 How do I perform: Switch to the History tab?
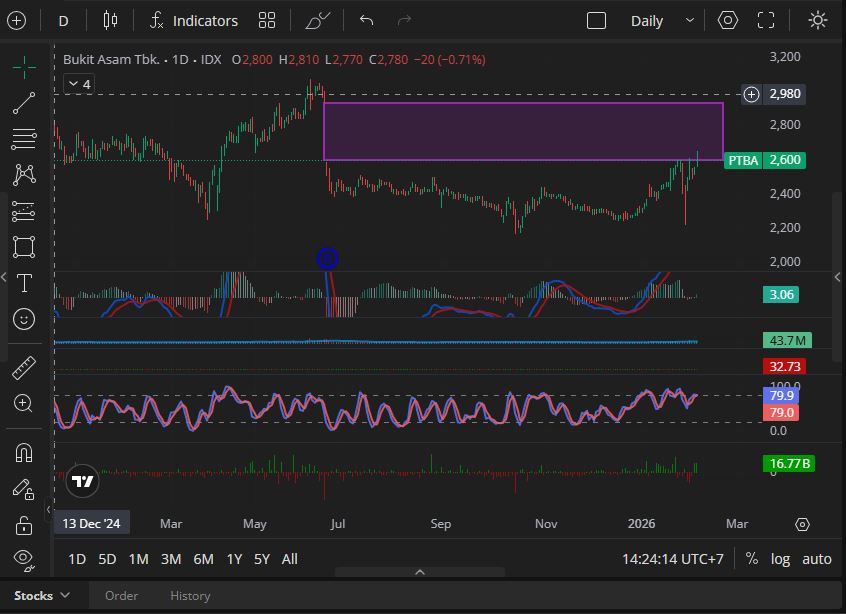point(190,595)
